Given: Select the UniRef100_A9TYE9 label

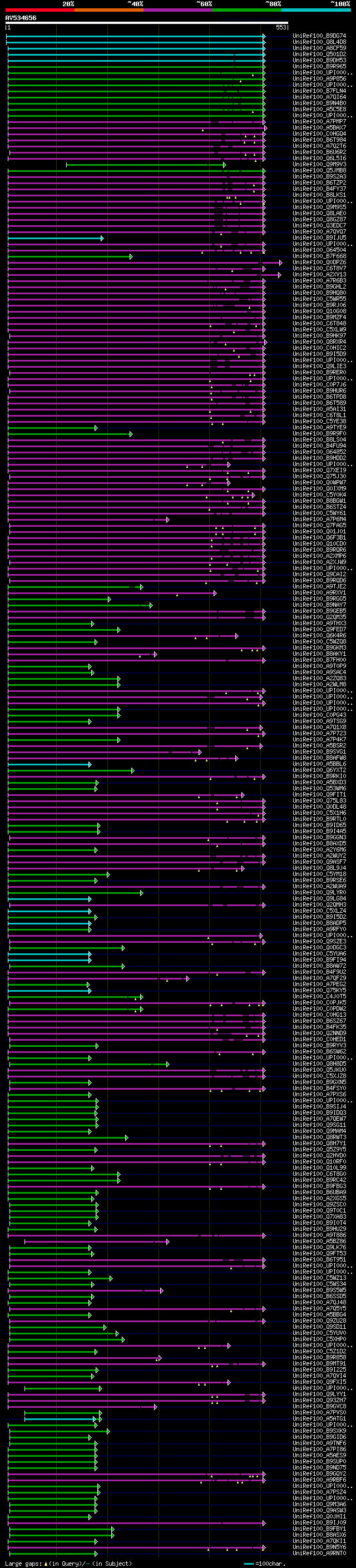Looking at the screenshot, I should pyautogui.click(x=319, y=427).
